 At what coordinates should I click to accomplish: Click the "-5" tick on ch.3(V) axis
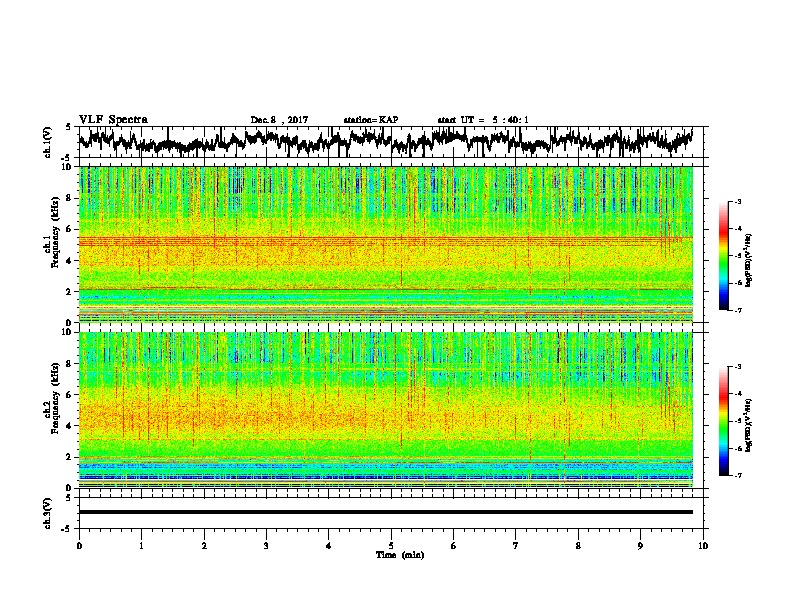66,529
